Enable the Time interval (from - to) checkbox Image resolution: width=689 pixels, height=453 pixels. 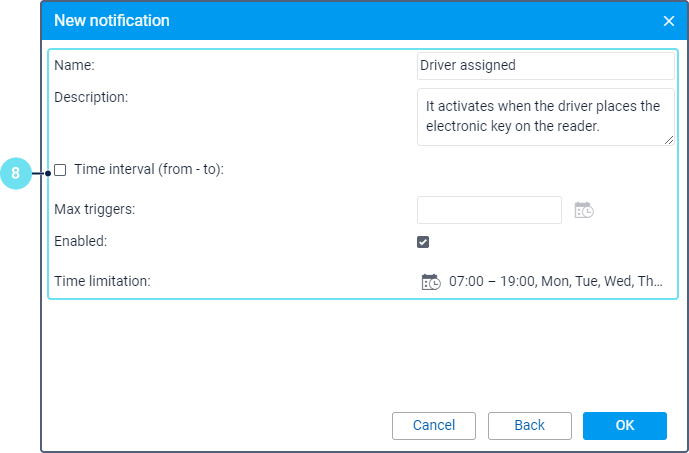tap(61, 170)
